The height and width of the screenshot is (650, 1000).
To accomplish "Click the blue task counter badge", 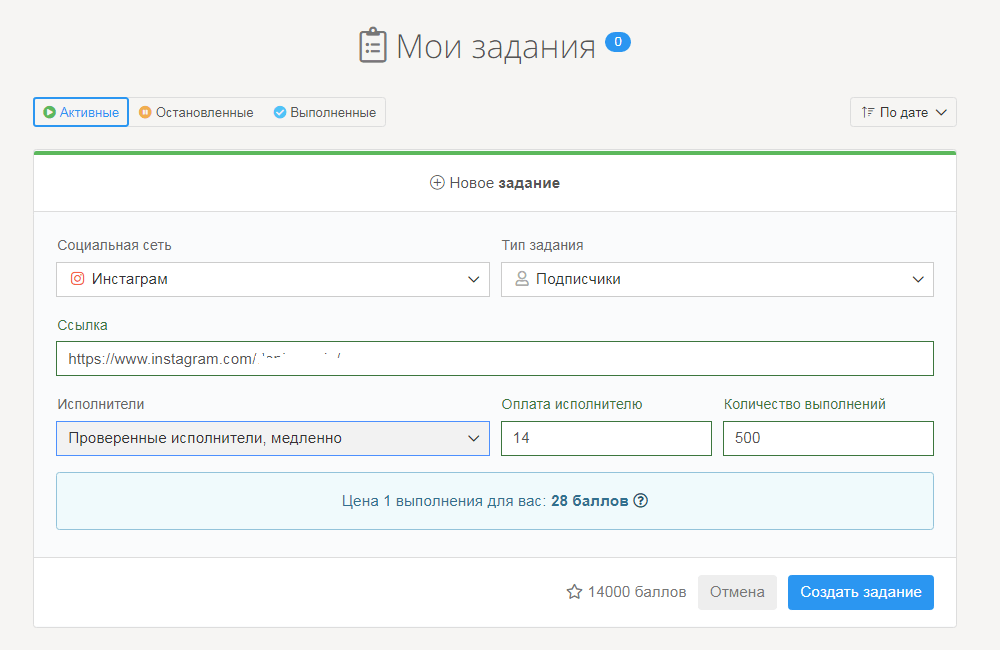I will click(618, 42).
